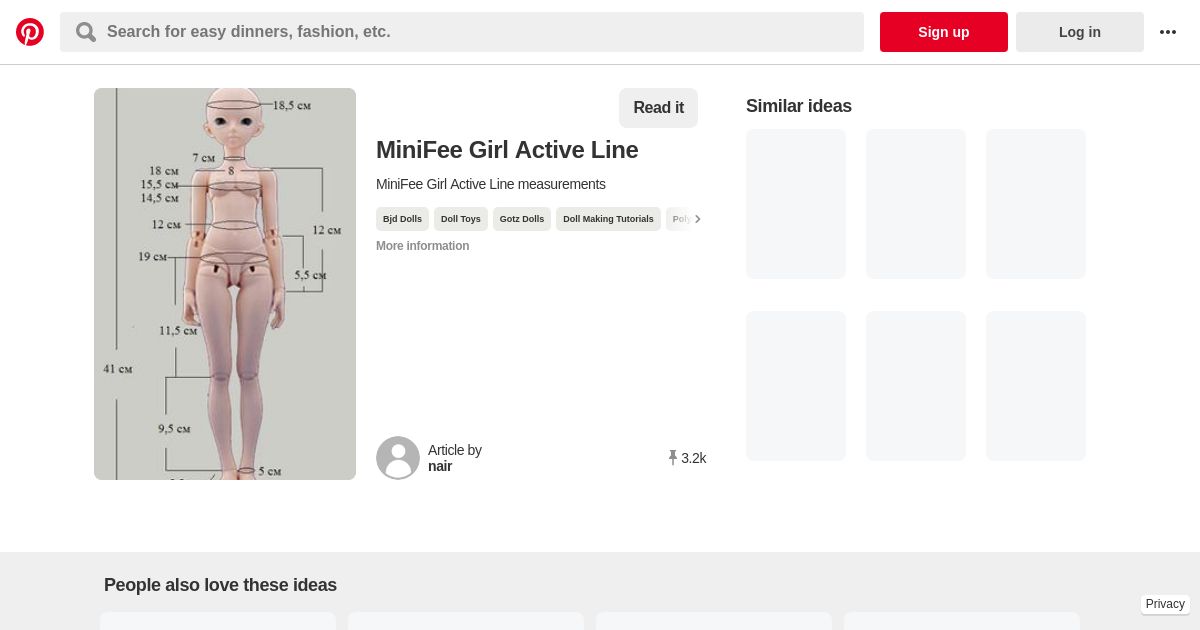Image resolution: width=1200 pixels, height=630 pixels.
Task: Open the Gotz Dolls tag
Action: 522,219
